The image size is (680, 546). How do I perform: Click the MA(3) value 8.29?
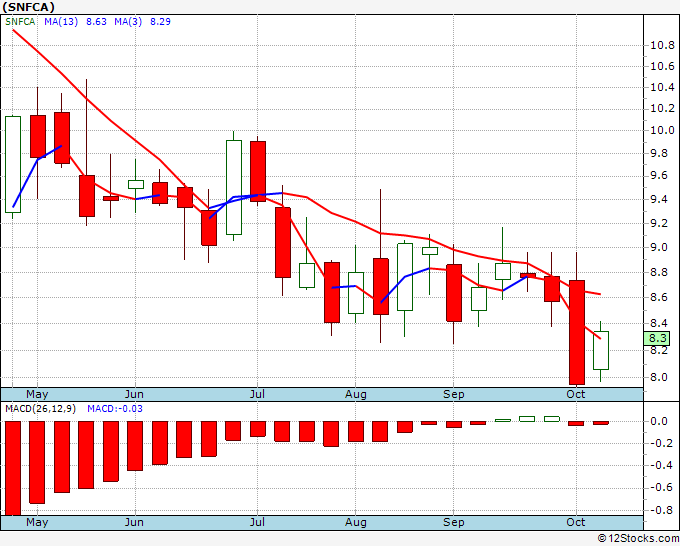pyautogui.click(x=160, y=22)
